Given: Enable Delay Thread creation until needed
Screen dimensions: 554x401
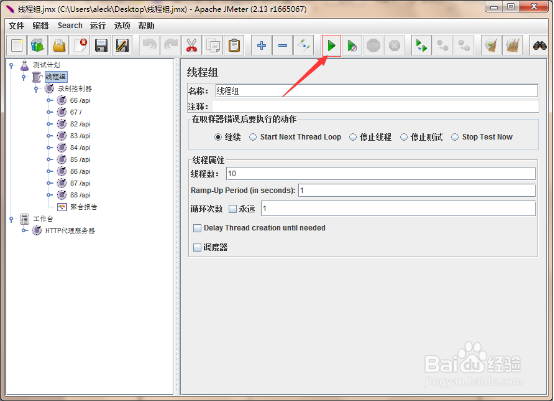Looking at the screenshot, I should tap(197, 228).
